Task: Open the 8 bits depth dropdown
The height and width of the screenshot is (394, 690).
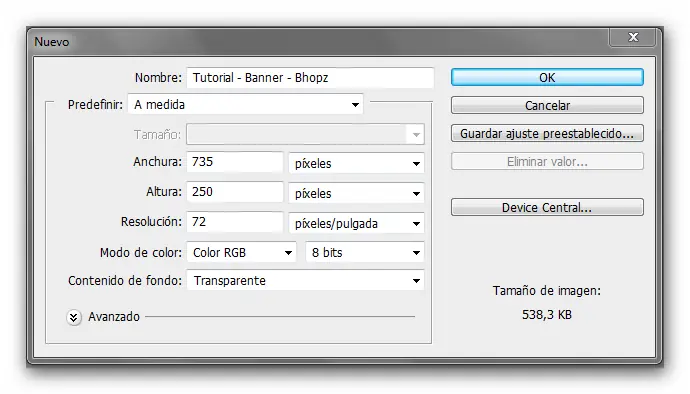Action: [365, 252]
